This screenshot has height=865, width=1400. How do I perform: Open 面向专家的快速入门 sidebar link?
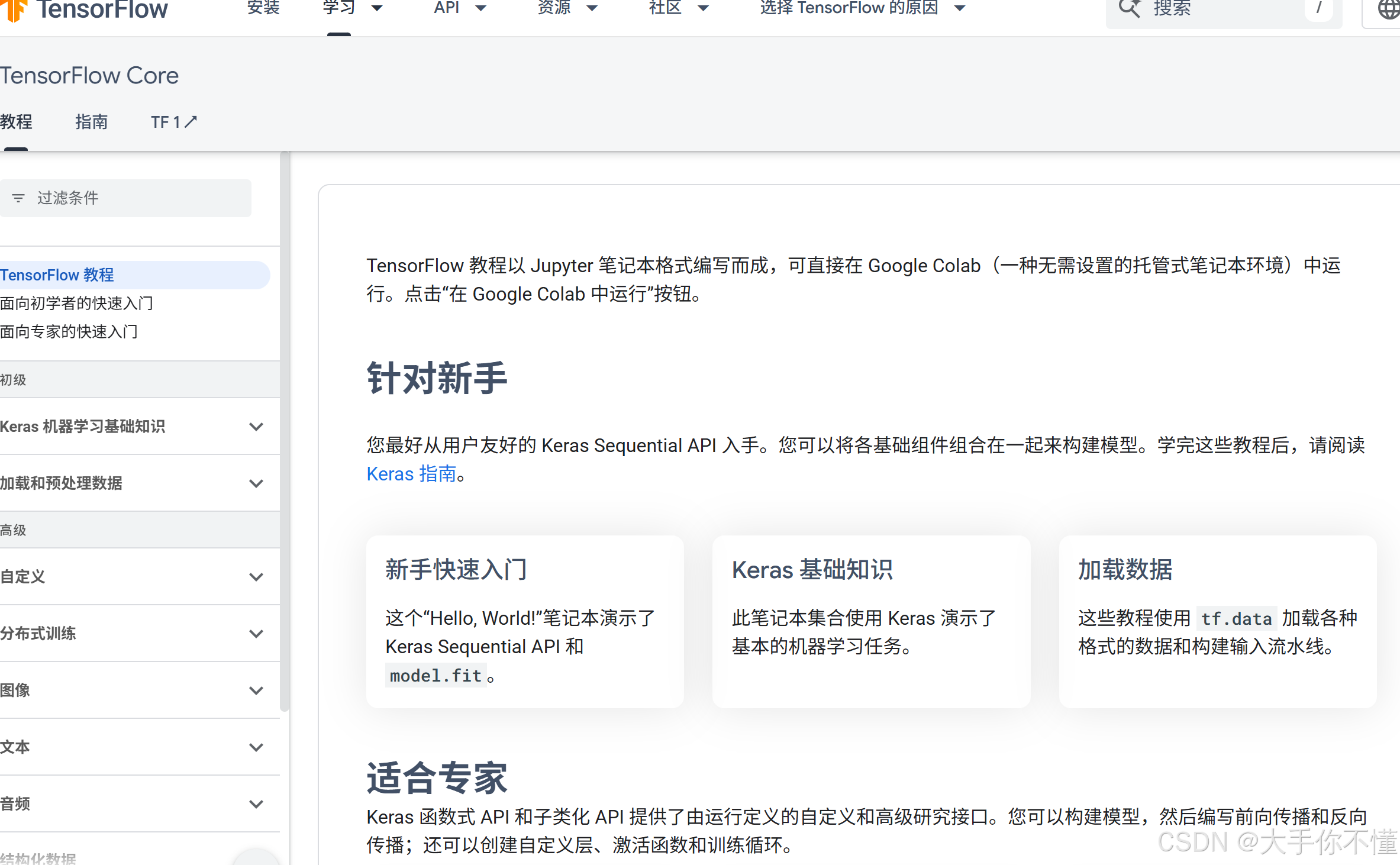coord(69,332)
